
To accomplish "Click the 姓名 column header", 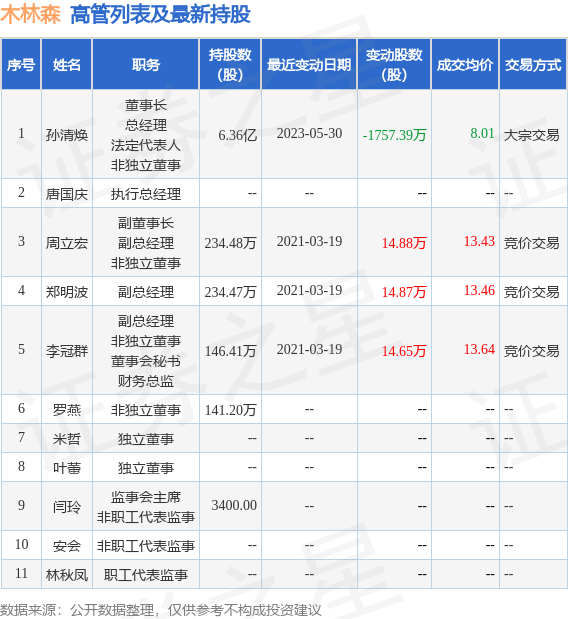I will click(67, 64).
